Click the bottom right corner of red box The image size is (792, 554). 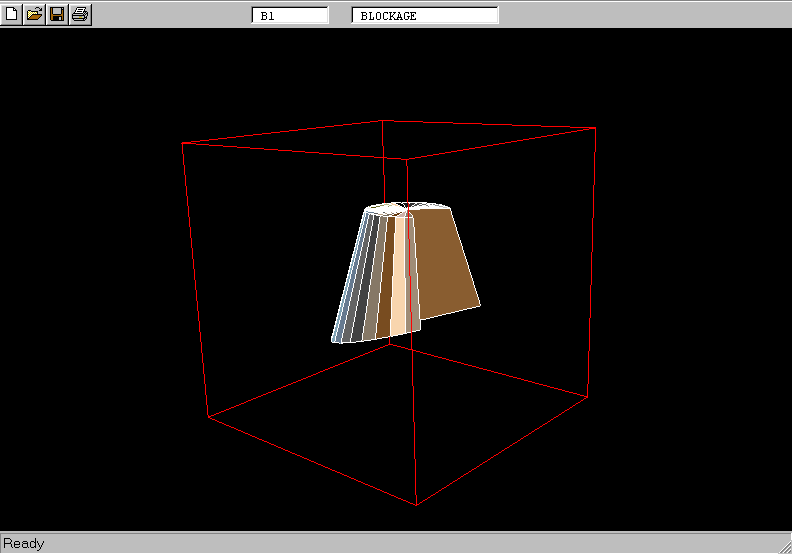586,392
